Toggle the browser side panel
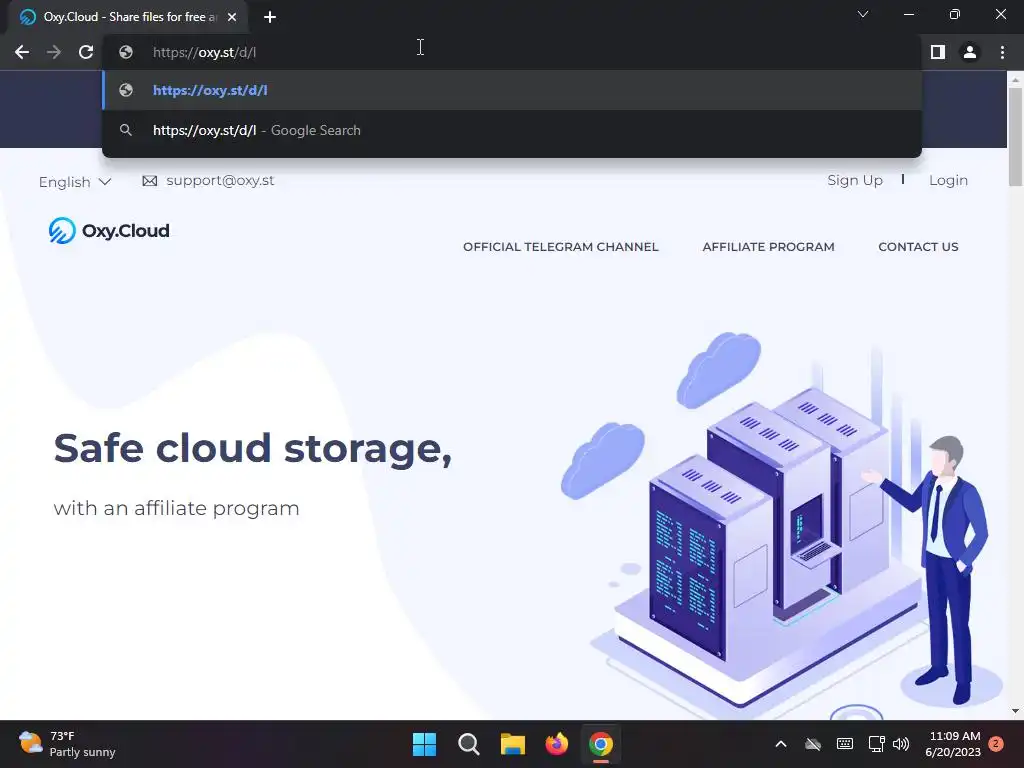Screen dimensions: 1024x768 938,52
